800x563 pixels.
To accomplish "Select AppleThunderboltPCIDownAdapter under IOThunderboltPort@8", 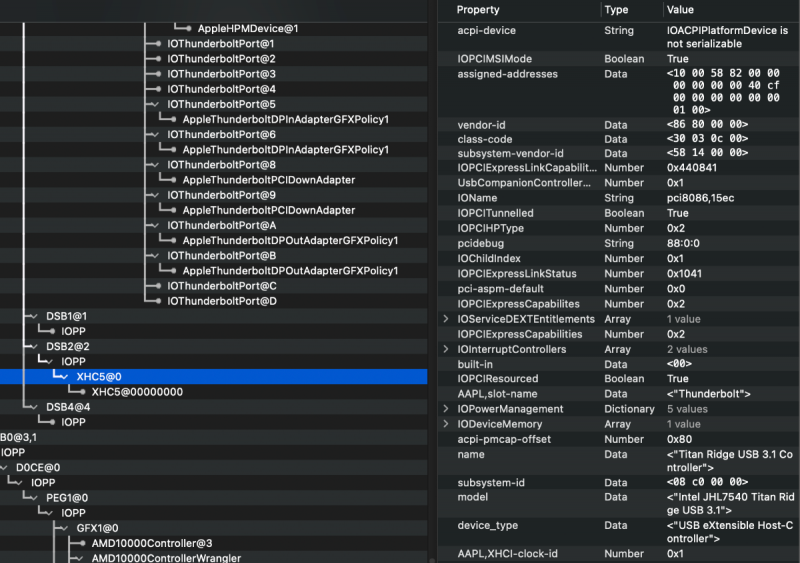I will (269, 180).
